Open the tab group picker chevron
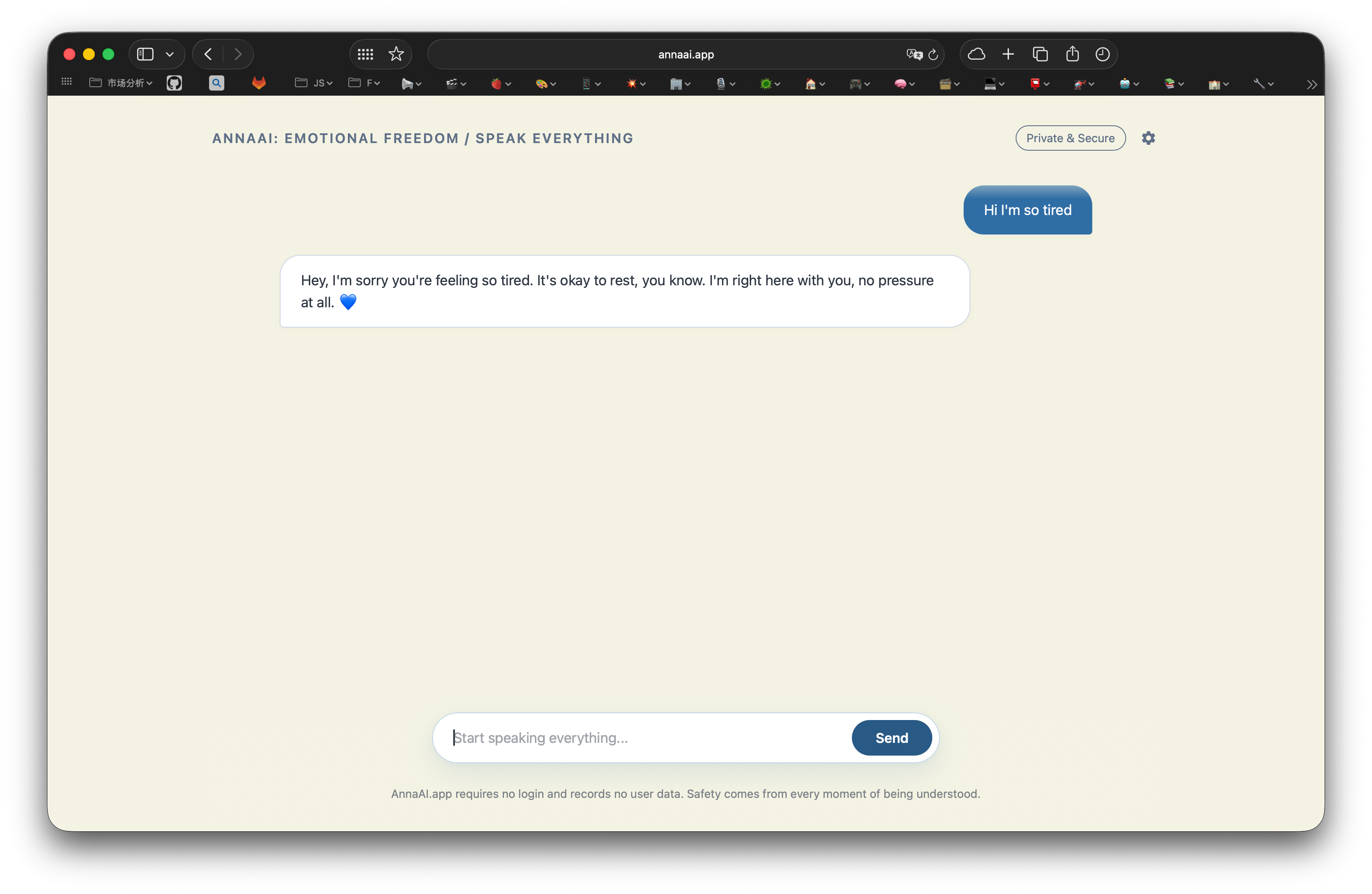Image resolution: width=1372 pixels, height=894 pixels. [170, 54]
